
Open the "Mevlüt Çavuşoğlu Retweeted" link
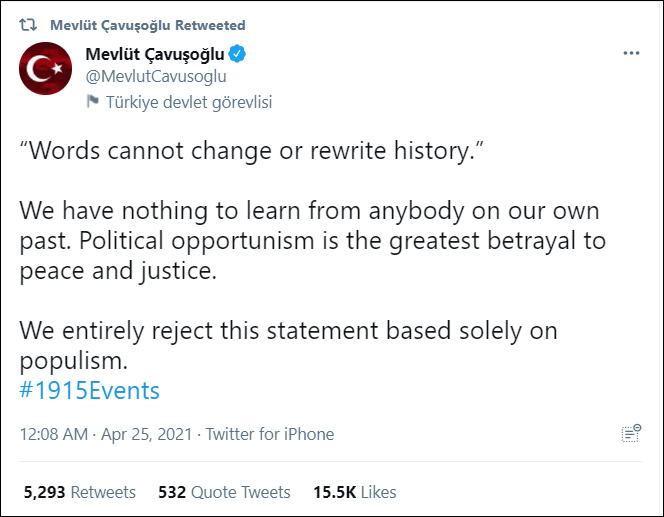148,25
